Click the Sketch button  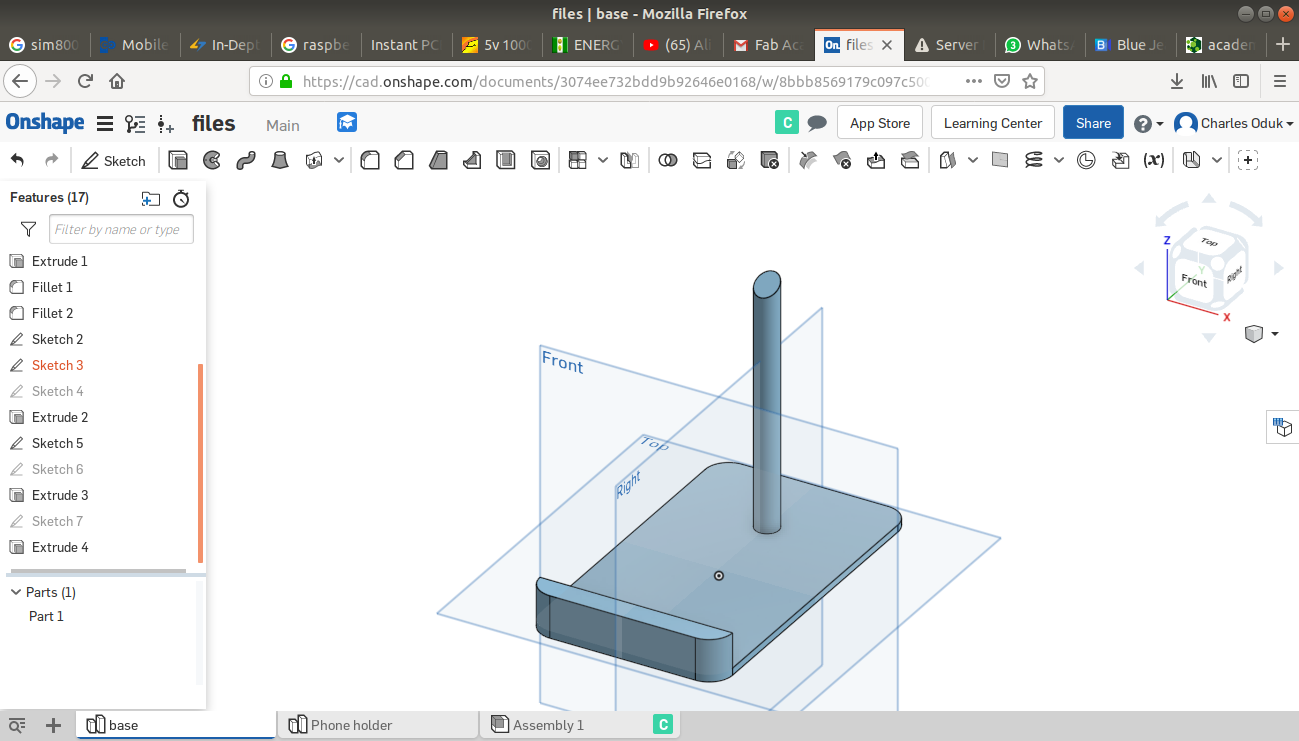[x=114, y=160]
